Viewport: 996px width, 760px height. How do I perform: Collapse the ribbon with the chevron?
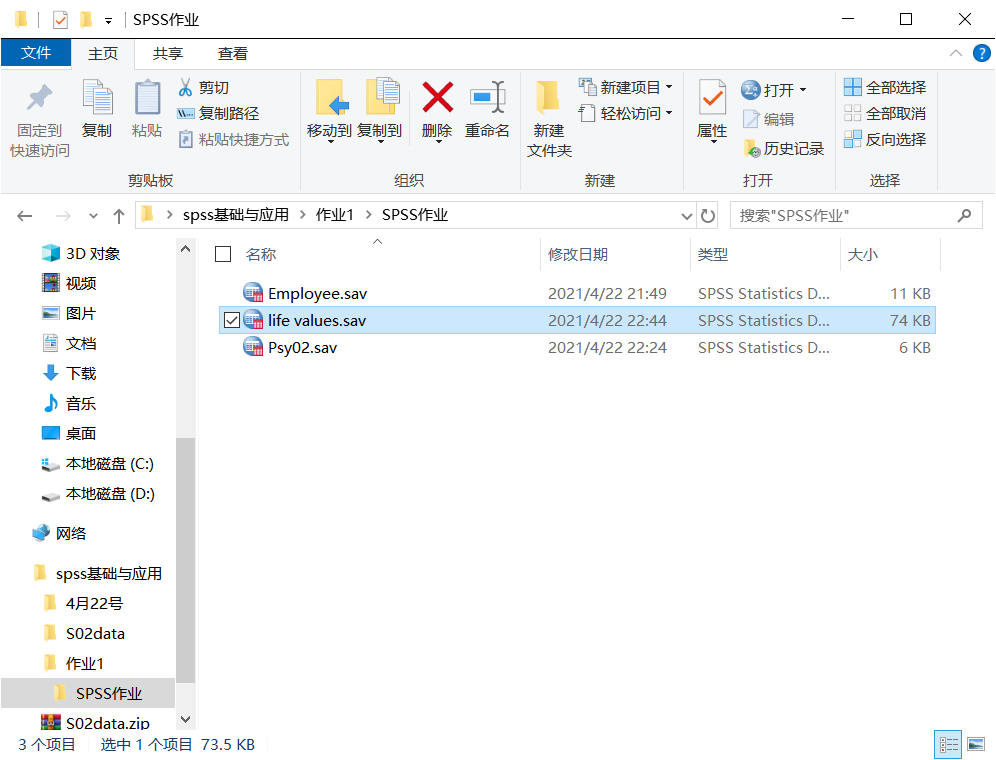coord(955,53)
